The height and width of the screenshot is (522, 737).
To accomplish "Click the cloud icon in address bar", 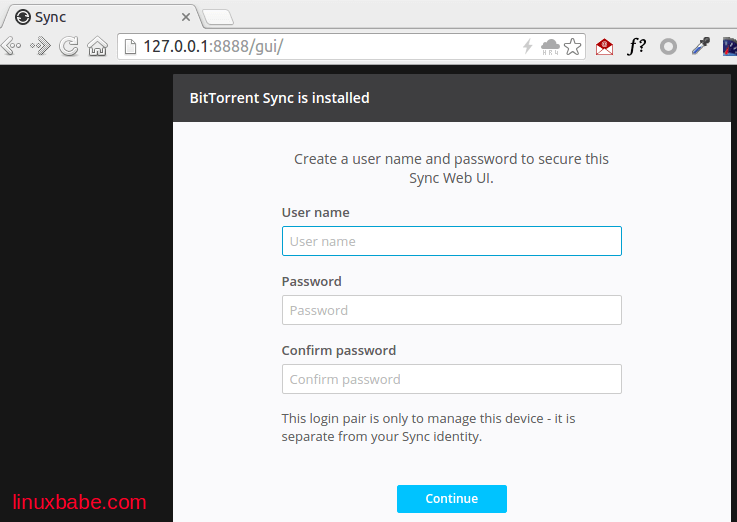I will [x=550, y=46].
